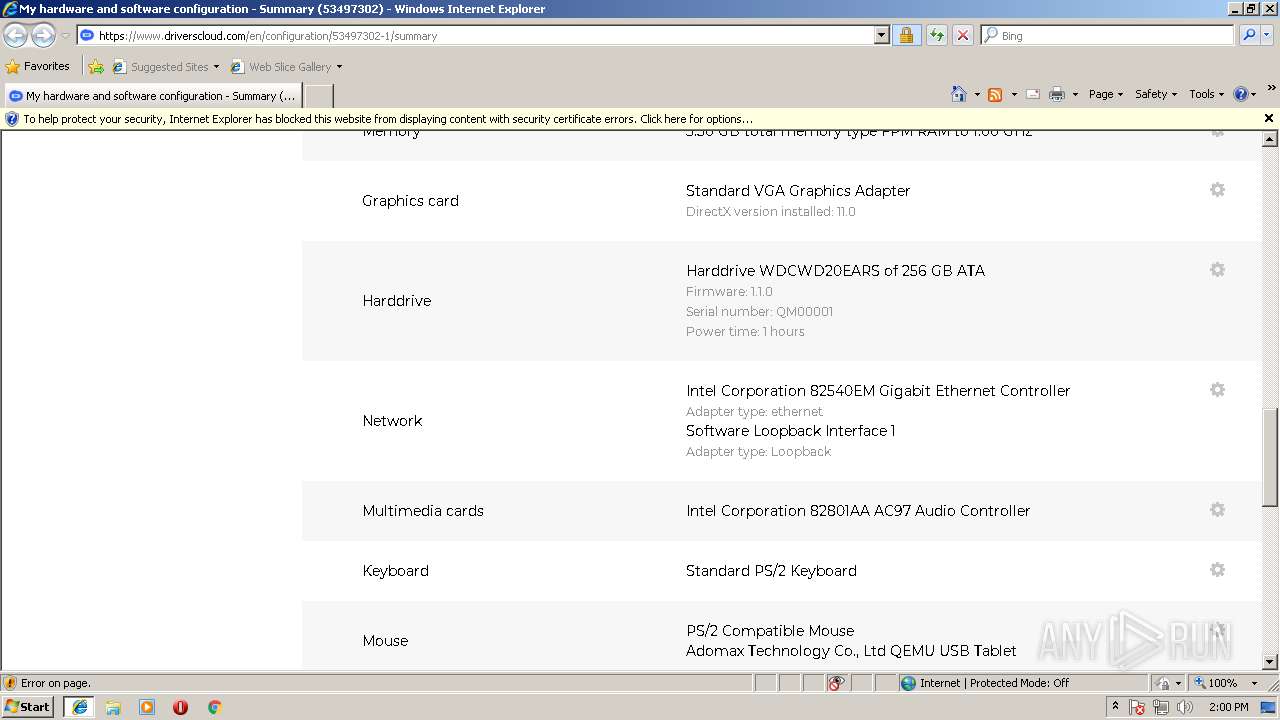The width and height of the screenshot is (1280, 720).
Task: Open the RSS feeds icon
Action: (995, 94)
